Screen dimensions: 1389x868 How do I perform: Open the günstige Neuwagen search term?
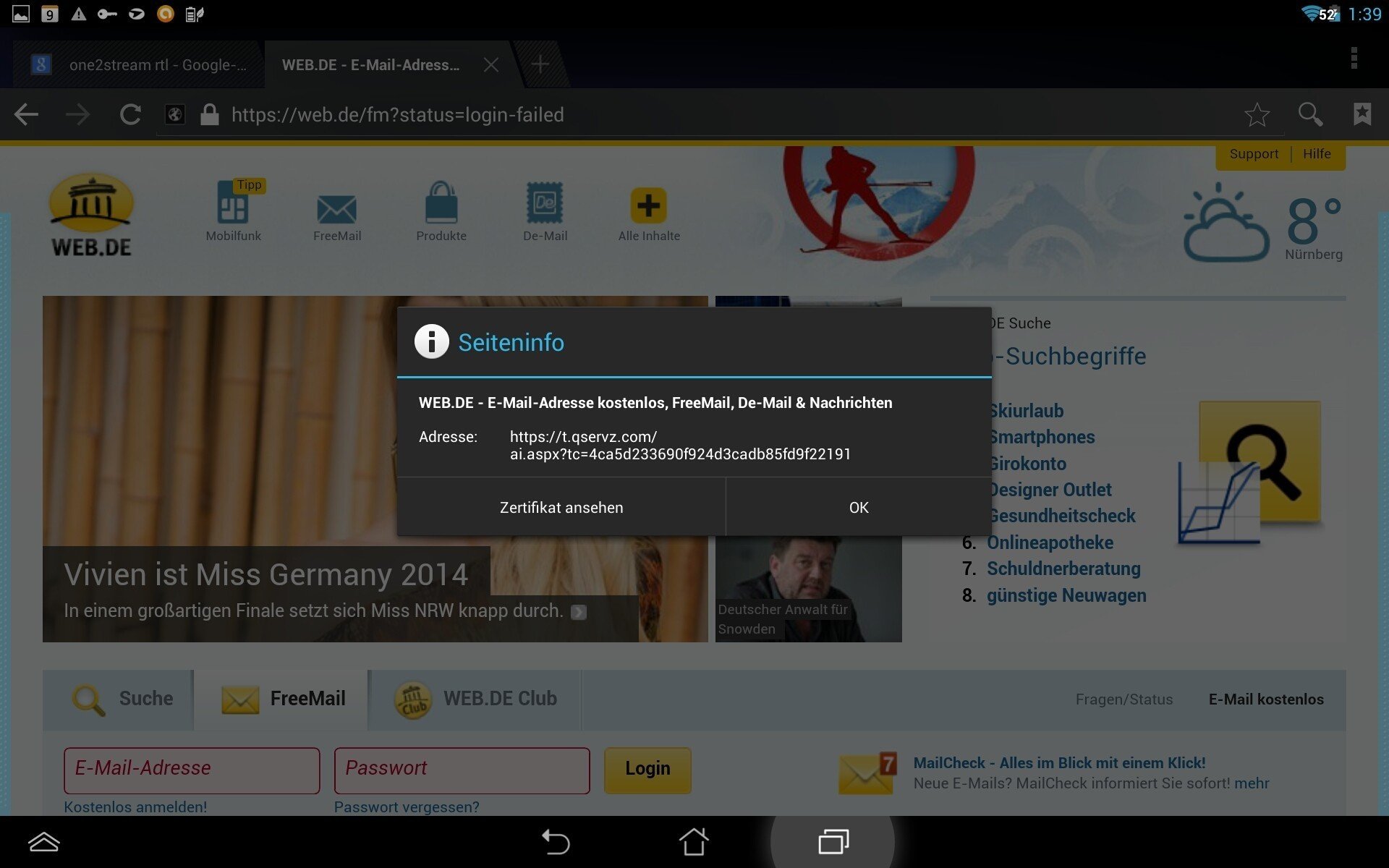(1066, 595)
